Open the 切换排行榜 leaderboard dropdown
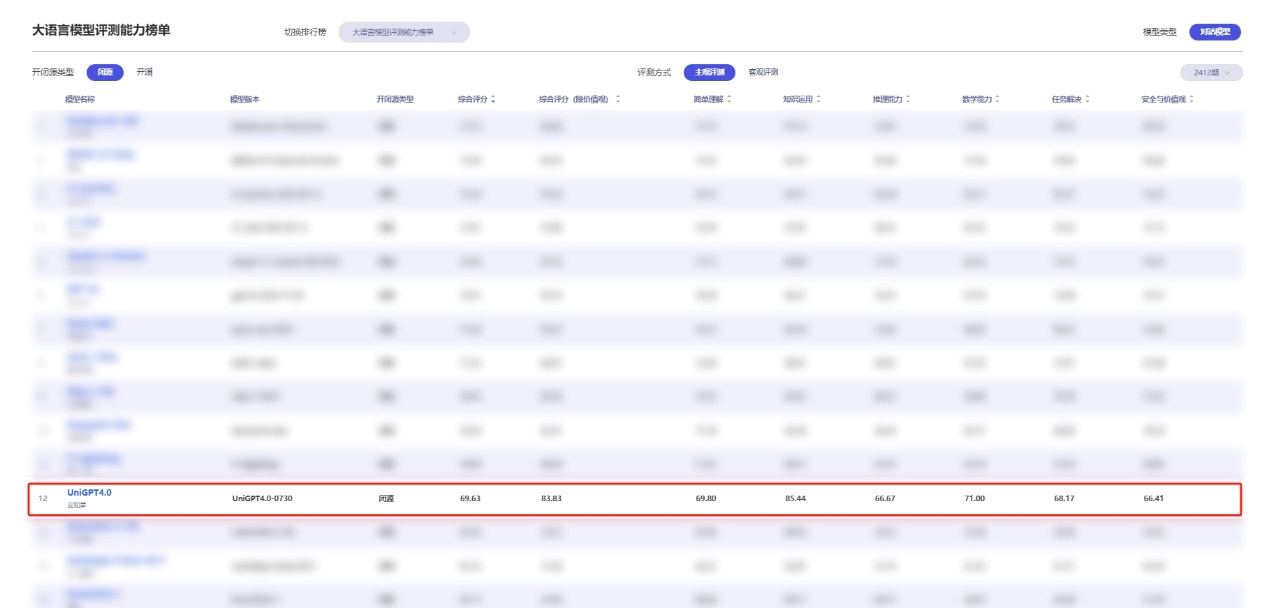This screenshot has width=1269, height=608. [404, 32]
